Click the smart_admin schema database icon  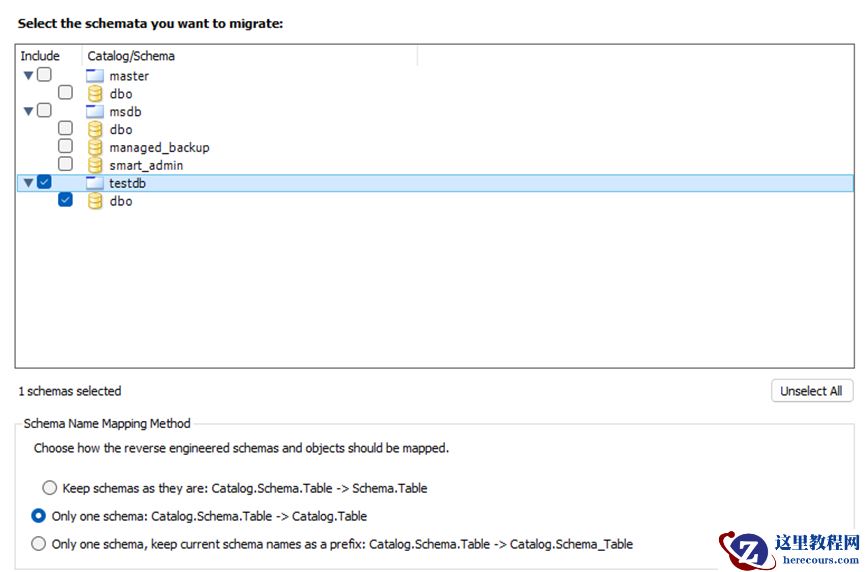(95, 165)
